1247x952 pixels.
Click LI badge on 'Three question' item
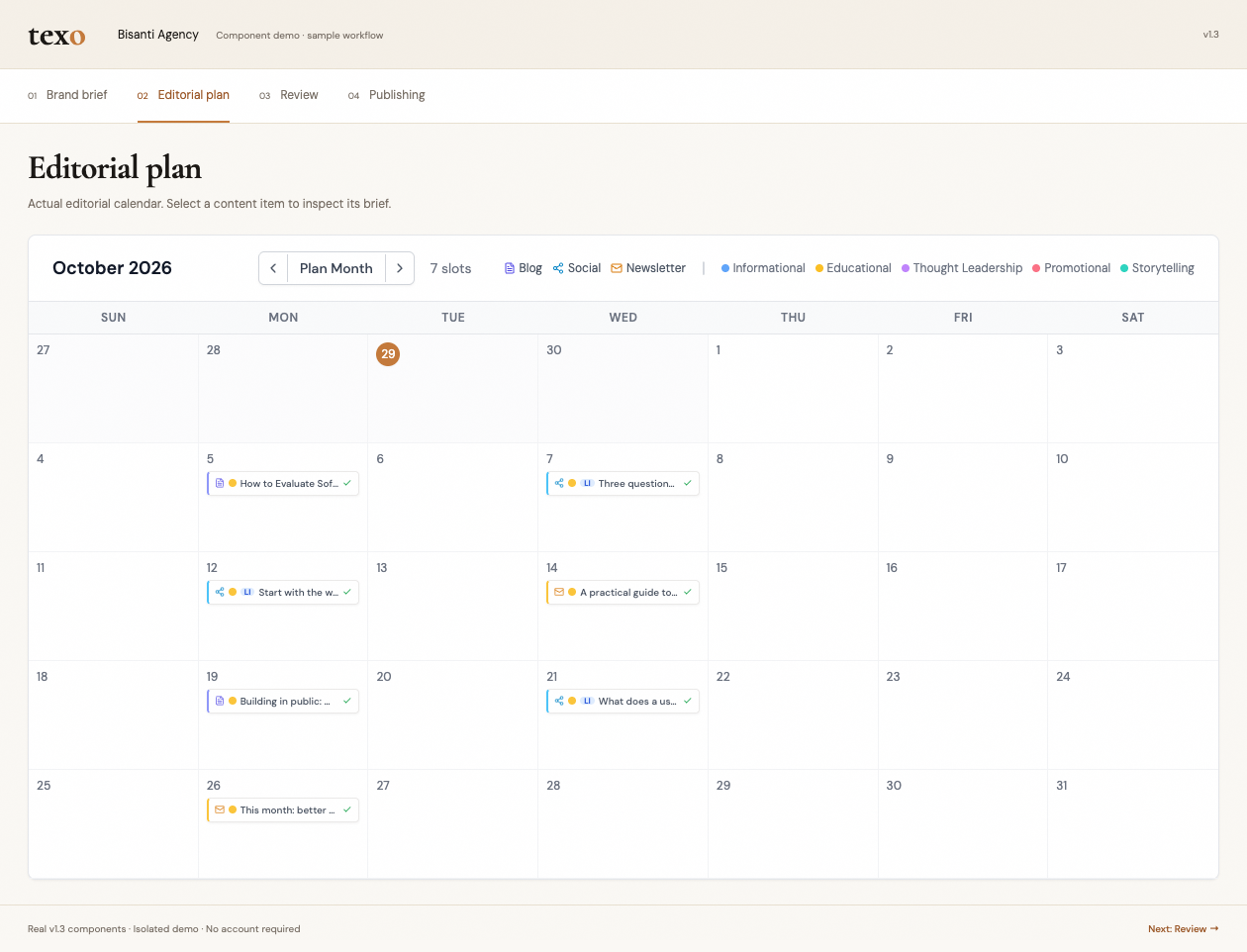pos(587,483)
